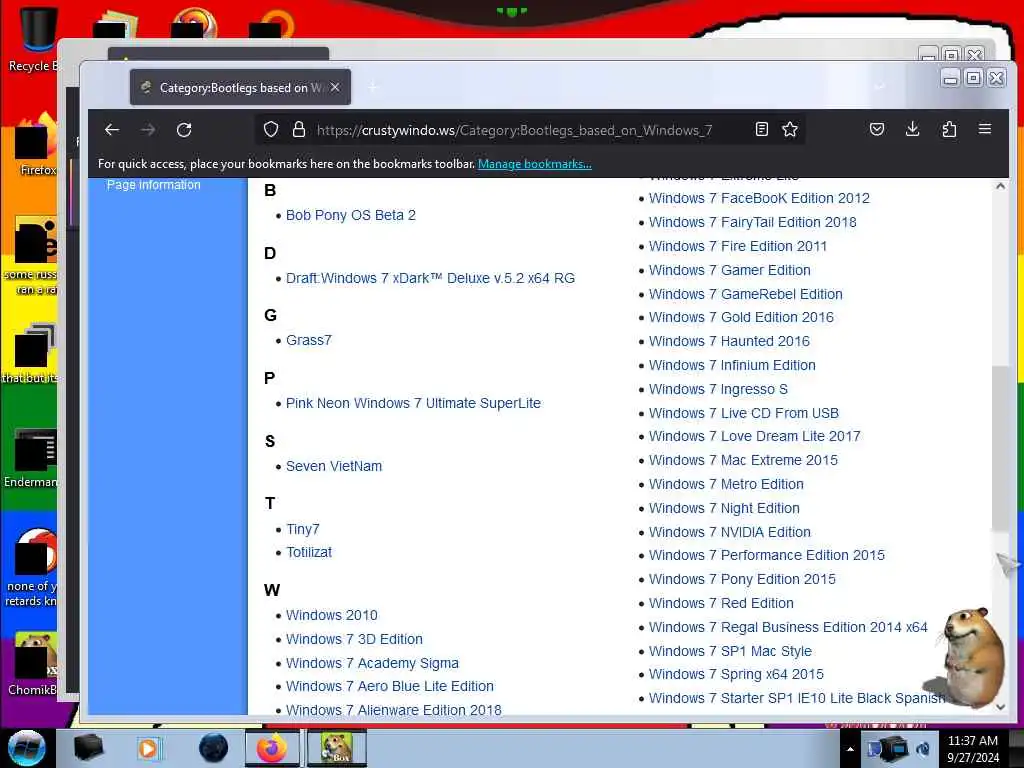Open the Tiny7 article
The height and width of the screenshot is (768, 1024).
[x=302, y=529]
